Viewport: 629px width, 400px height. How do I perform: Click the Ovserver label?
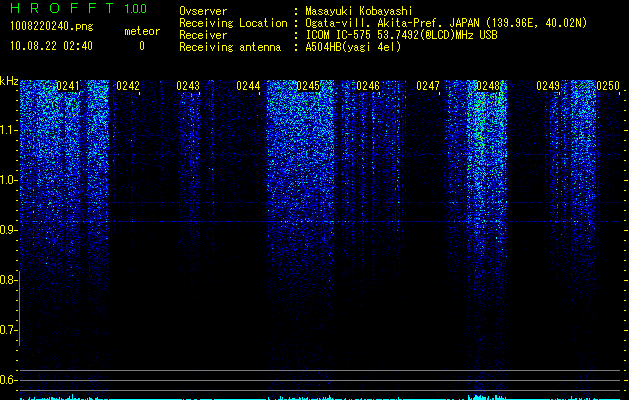pyautogui.click(x=203, y=11)
